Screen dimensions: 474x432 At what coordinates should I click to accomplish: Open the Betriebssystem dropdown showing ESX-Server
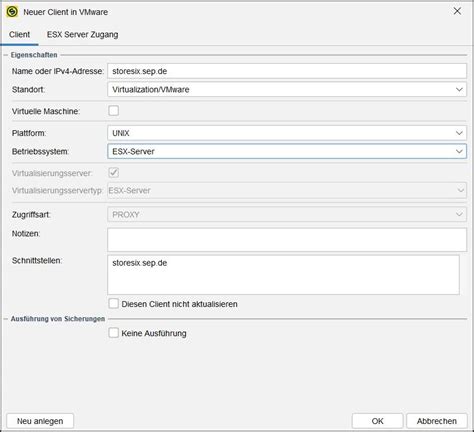[287, 151]
